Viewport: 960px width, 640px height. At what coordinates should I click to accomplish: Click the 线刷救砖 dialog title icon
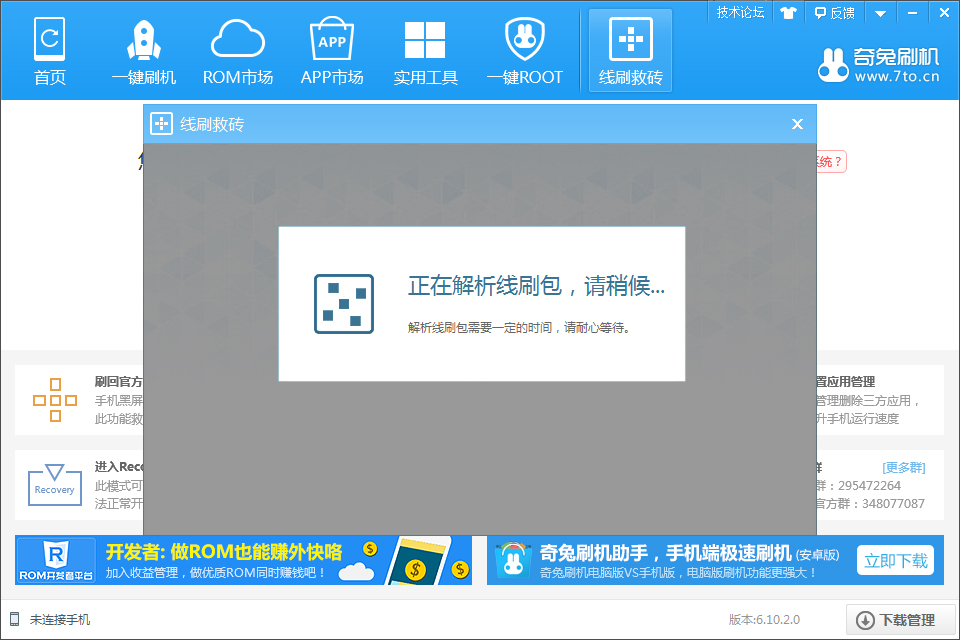pyautogui.click(x=162, y=124)
